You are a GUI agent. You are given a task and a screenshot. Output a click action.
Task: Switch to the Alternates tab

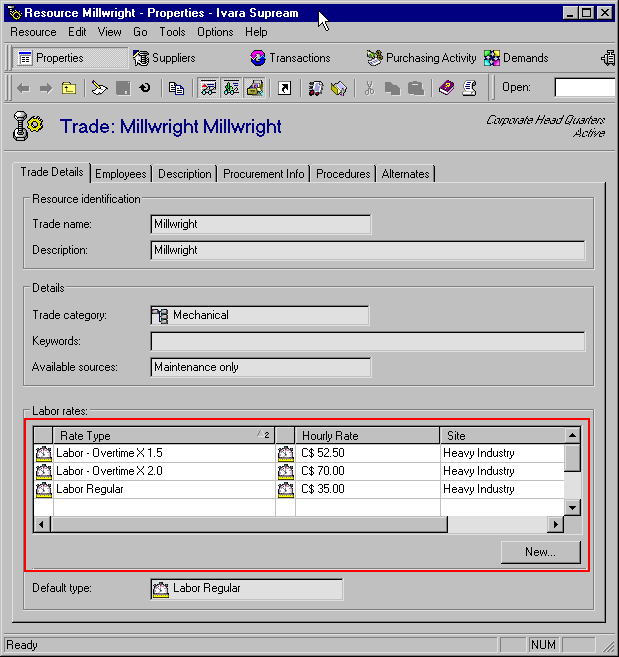(x=405, y=174)
